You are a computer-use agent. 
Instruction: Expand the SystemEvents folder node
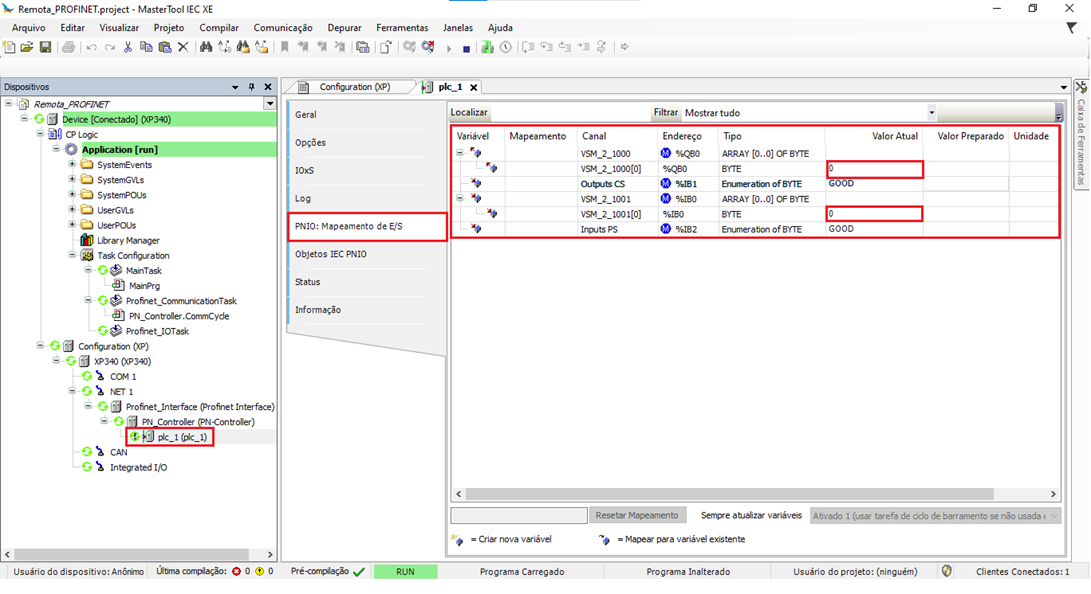[72, 165]
